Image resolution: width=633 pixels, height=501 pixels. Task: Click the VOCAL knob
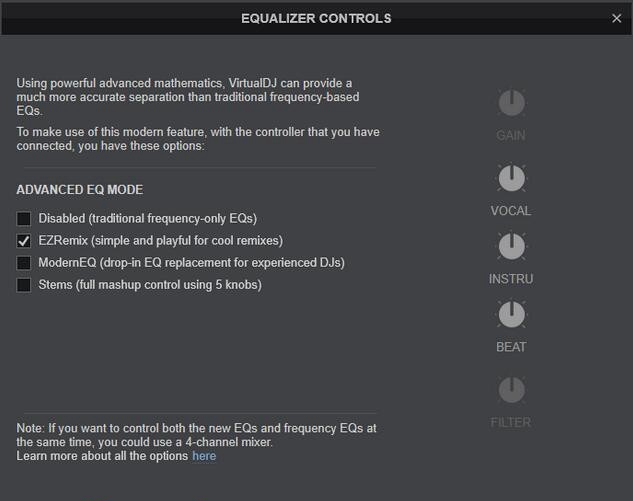pyautogui.click(x=511, y=178)
